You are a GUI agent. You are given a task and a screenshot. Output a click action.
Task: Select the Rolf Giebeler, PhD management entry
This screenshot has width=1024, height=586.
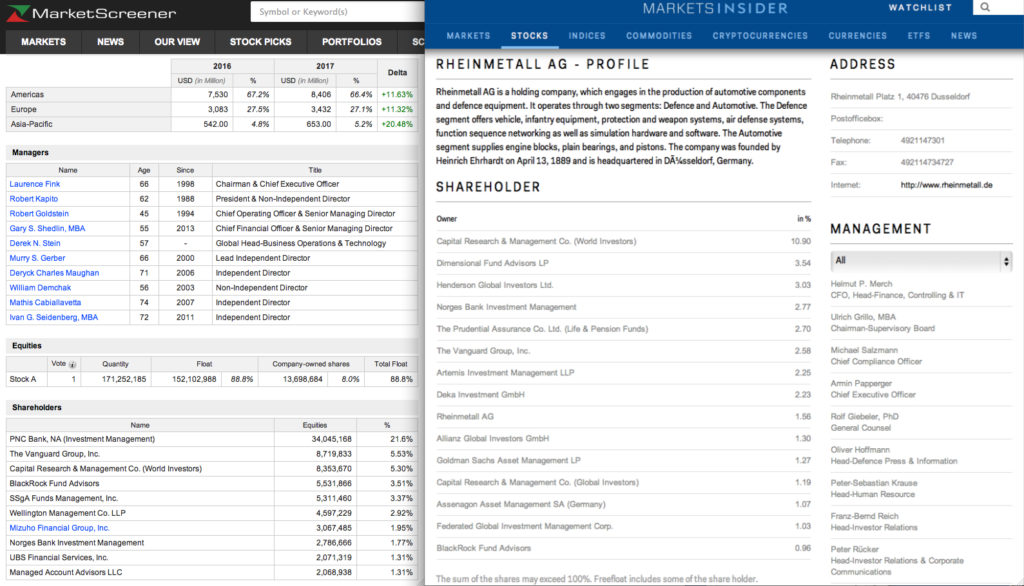865,422
